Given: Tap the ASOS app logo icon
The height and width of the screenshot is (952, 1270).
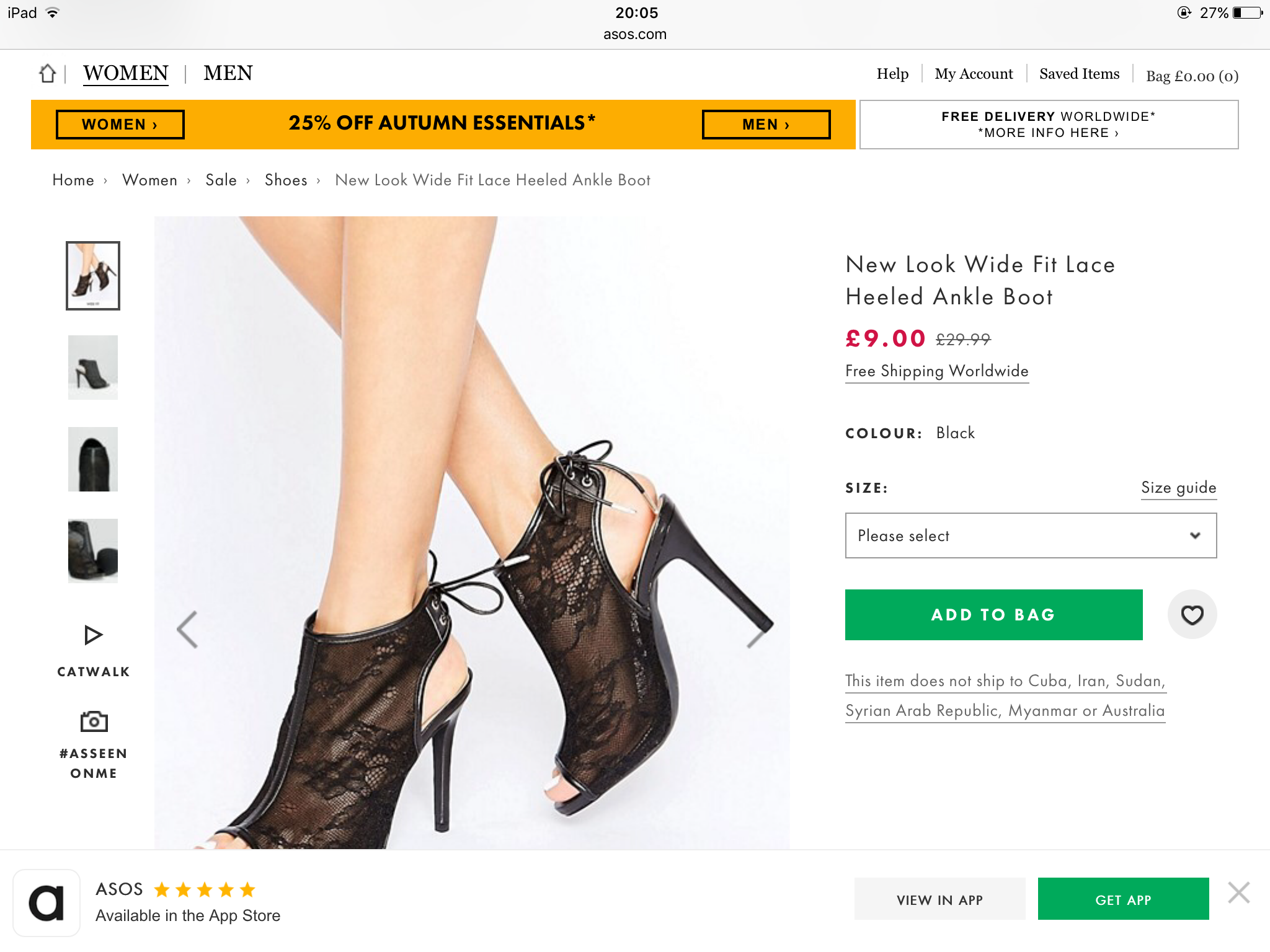Looking at the screenshot, I should (47, 902).
